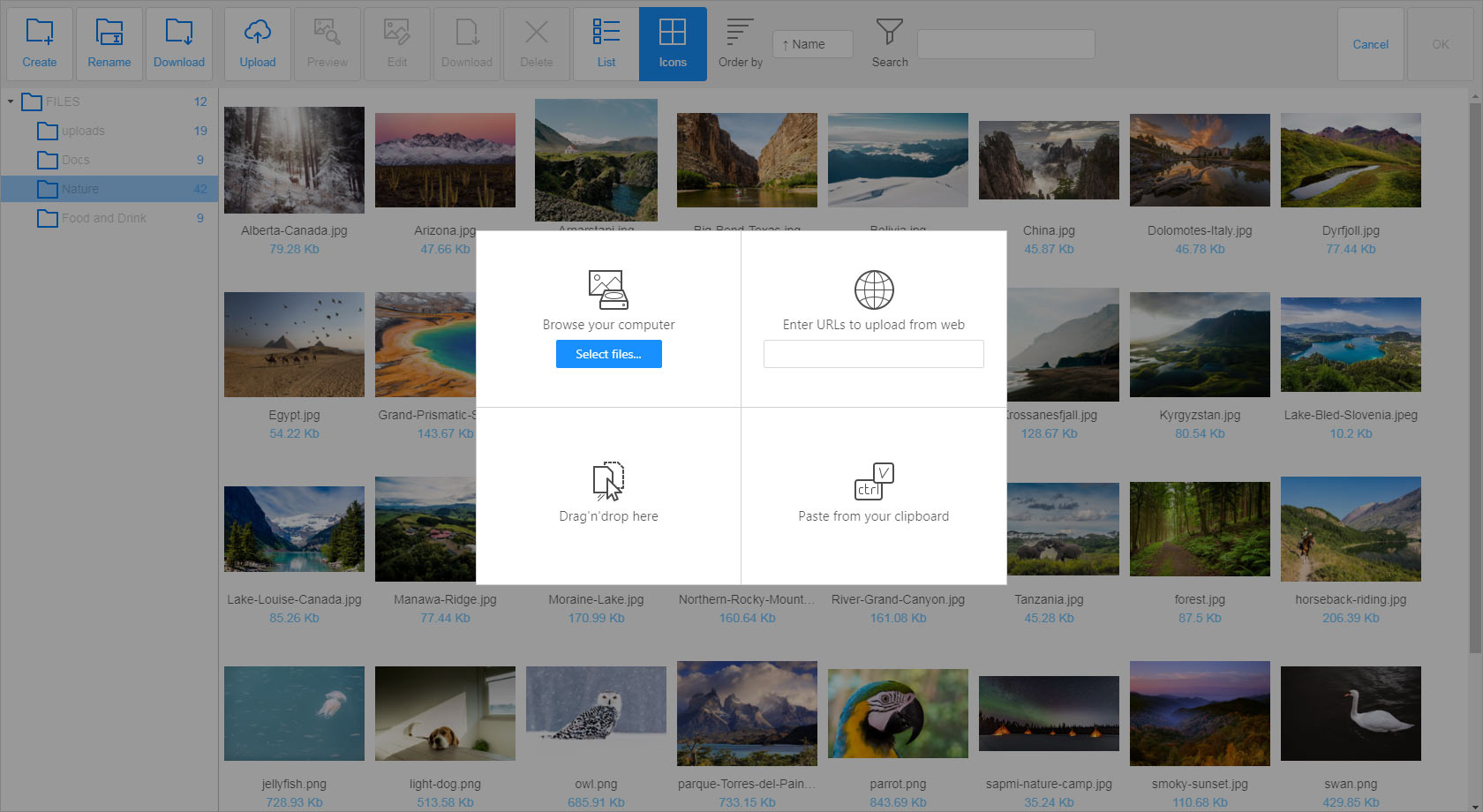
Task: Select the Lake-Louise-Canada.jpg thumbnail
Action: 294,529
